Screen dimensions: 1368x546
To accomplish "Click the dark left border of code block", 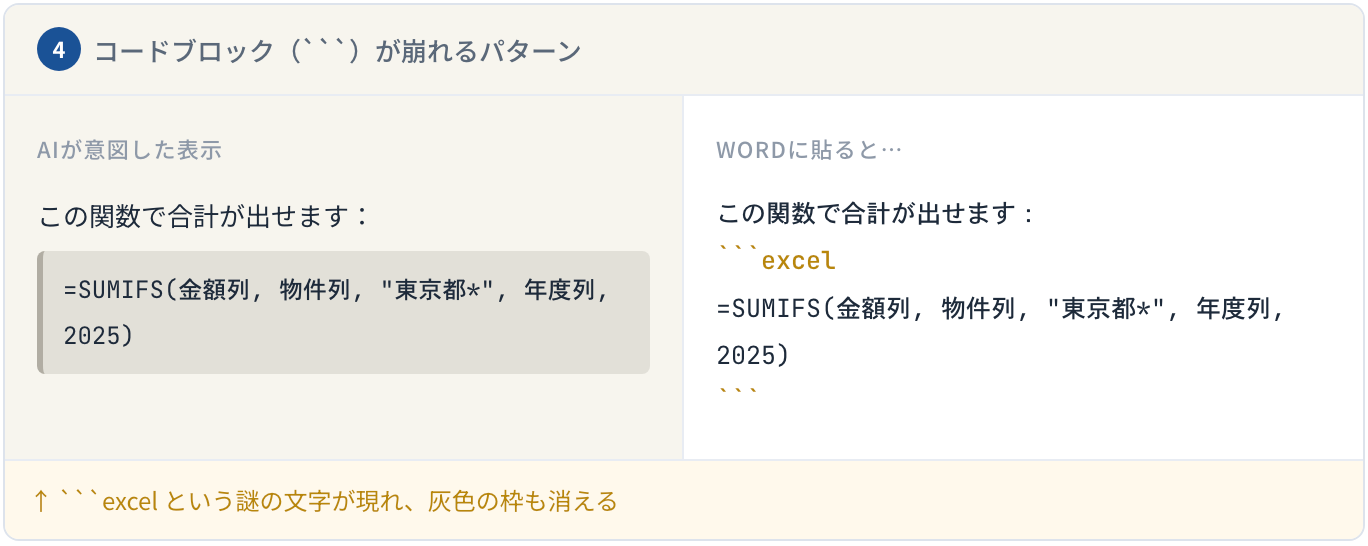I will pyautogui.click(x=40, y=312).
